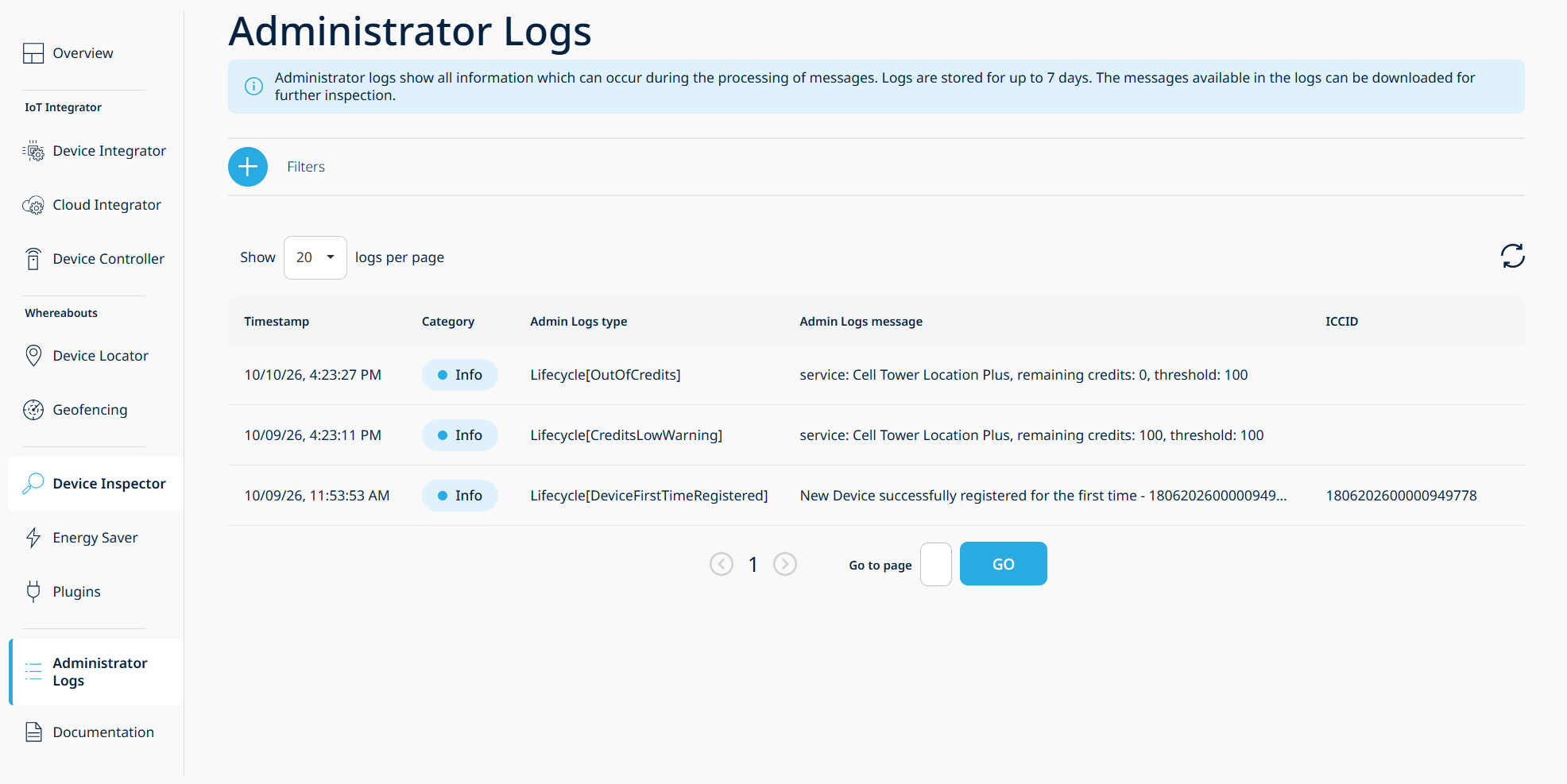Viewport: 1567px width, 784px height.
Task: Open Energy Saver menu item
Action: 95,538
